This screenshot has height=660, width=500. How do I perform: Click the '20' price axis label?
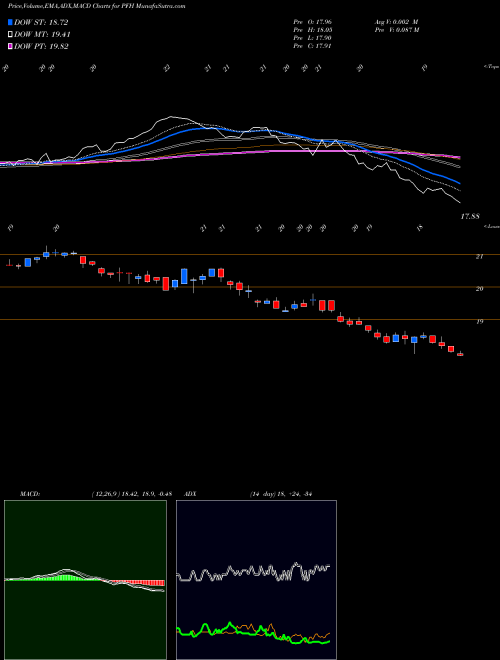pyautogui.click(x=479, y=289)
